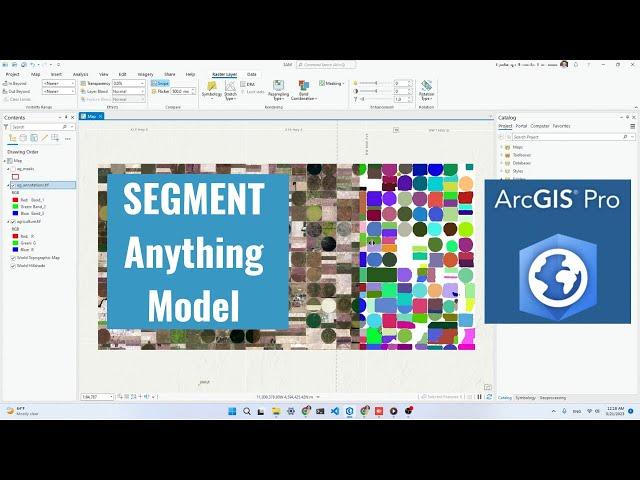Click the Resampling Type icon
This screenshot has height=480, width=640.
coord(278,86)
